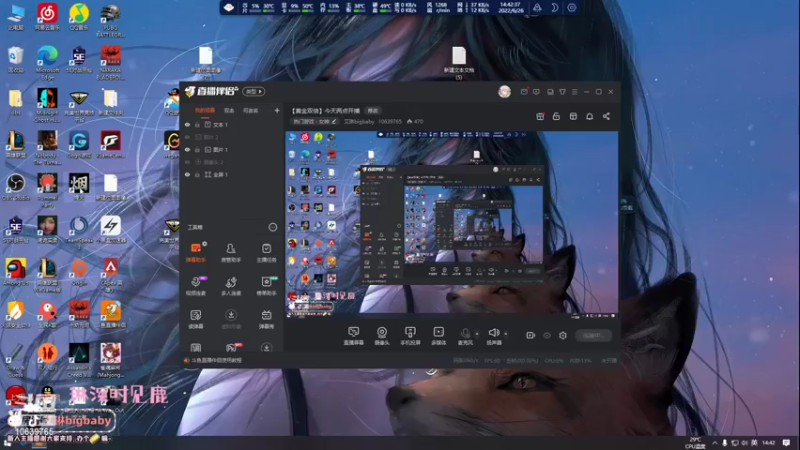Add a 摄像头 camera source
The image size is (800, 450).
[x=382, y=336]
